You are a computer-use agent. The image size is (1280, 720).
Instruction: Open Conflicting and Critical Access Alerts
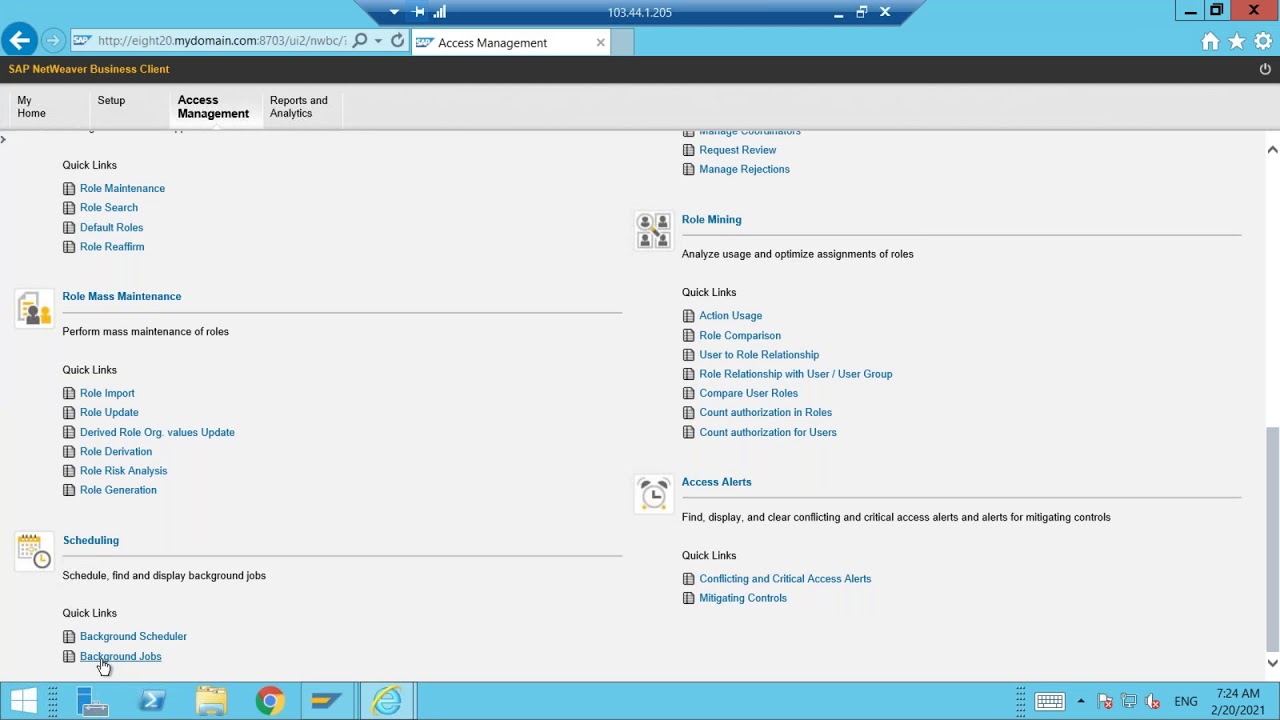[785, 579]
